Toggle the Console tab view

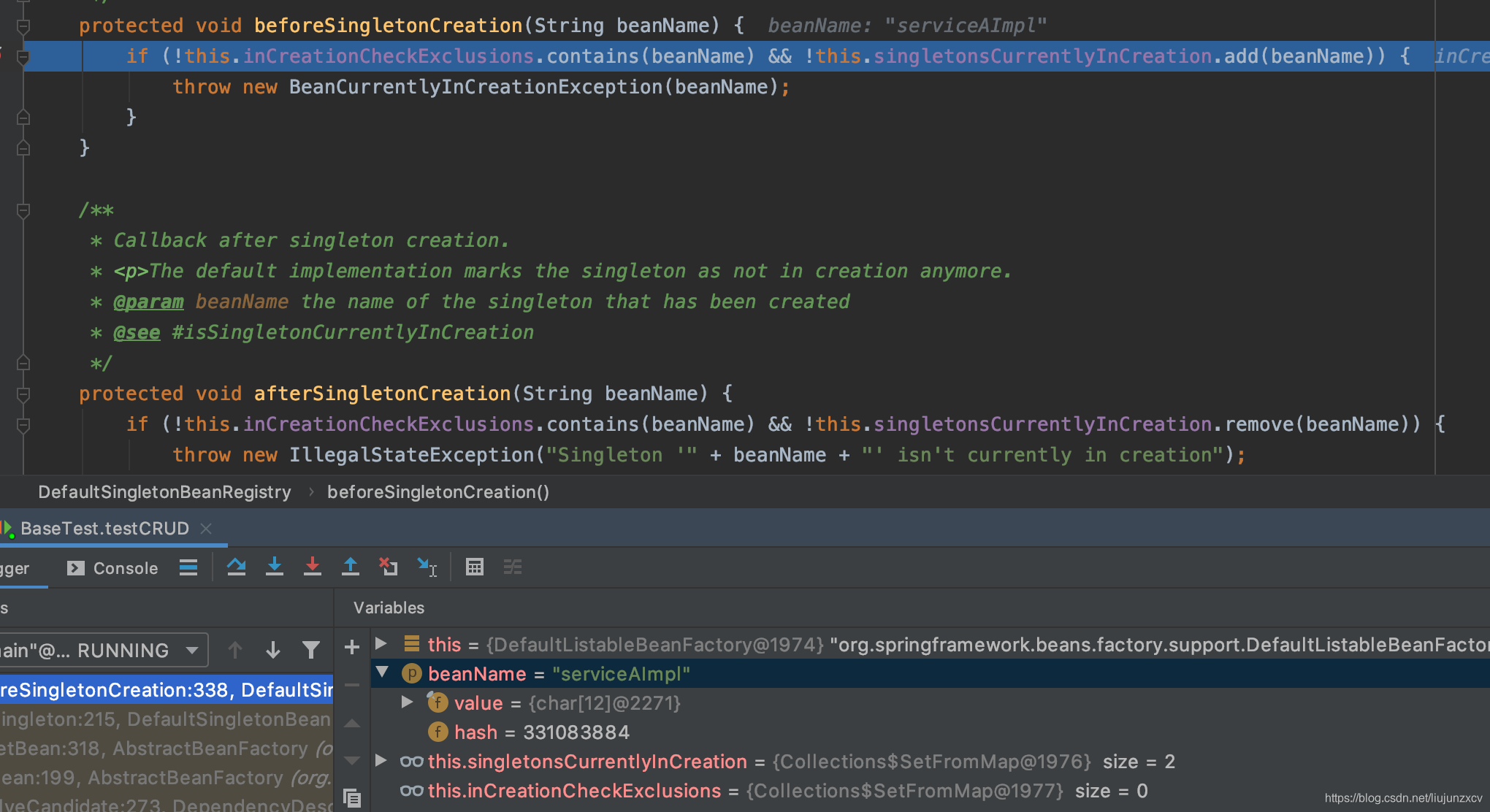(x=114, y=568)
